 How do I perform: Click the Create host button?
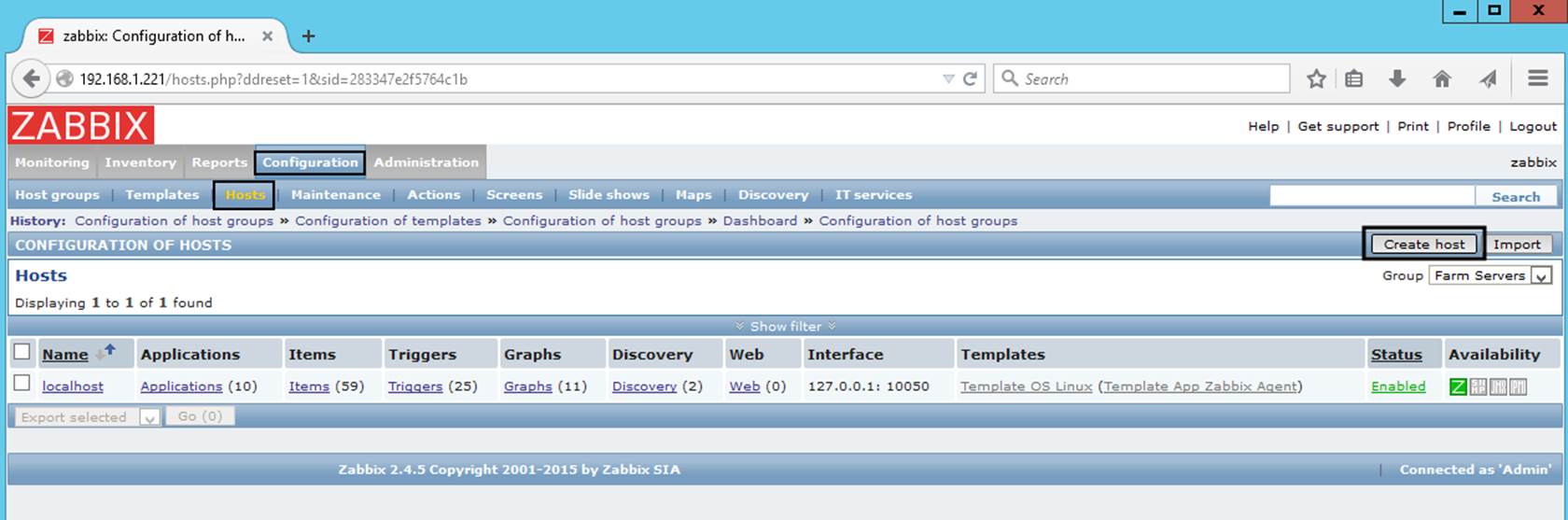click(x=1424, y=245)
